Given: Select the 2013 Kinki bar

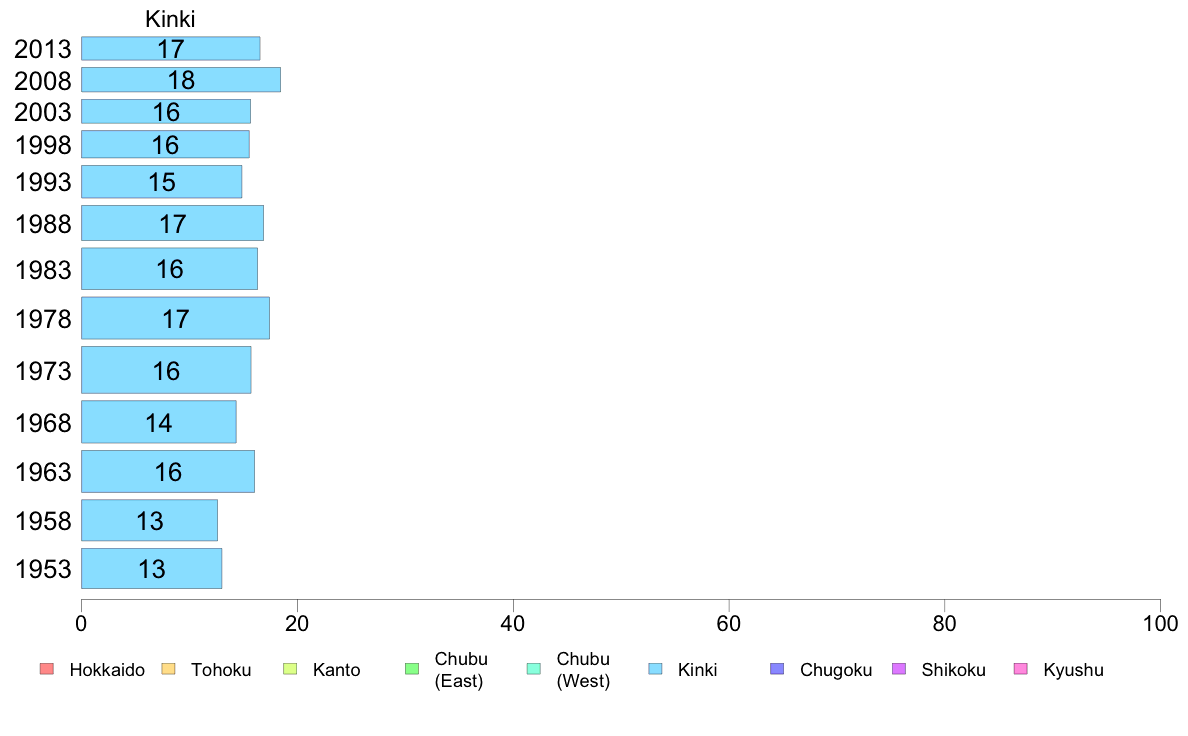Looking at the screenshot, I should tap(170, 49).
